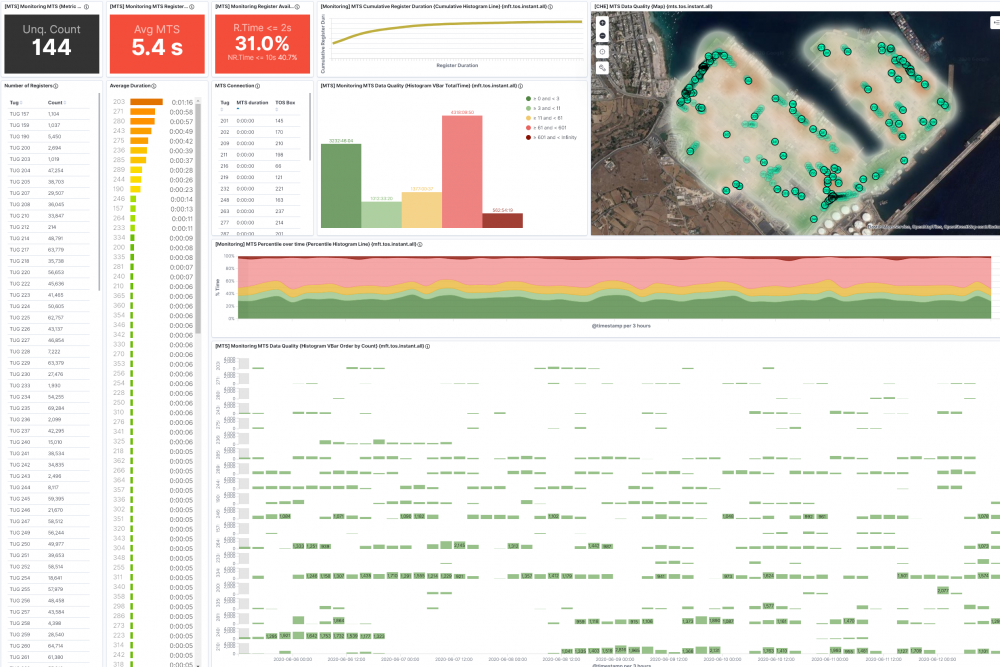1000x667 pixels.
Task: Sort MTS Connection by TOS Box column
Action: [285, 102]
